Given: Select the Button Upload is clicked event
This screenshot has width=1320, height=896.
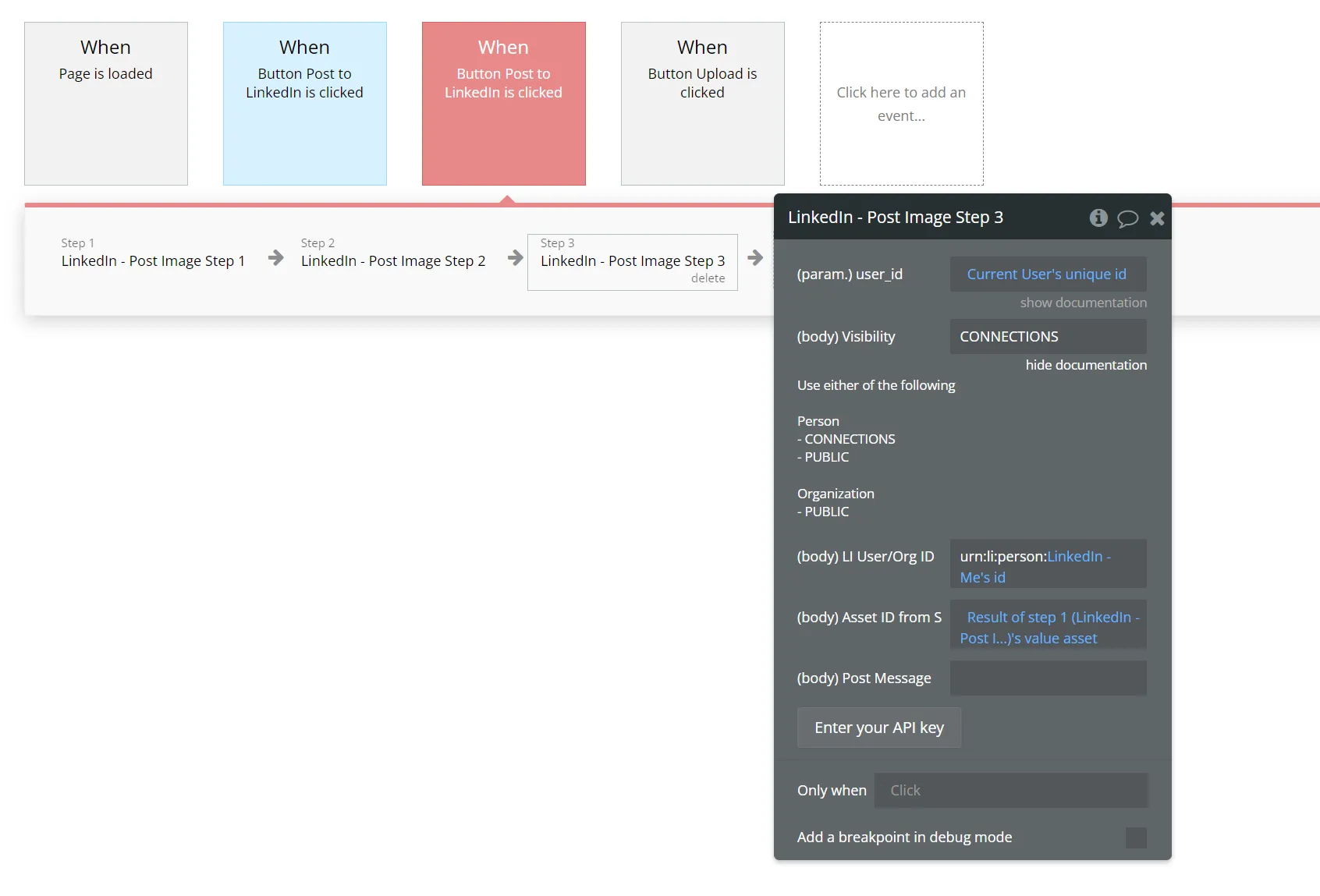Looking at the screenshot, I should click(x=703, y=104).
